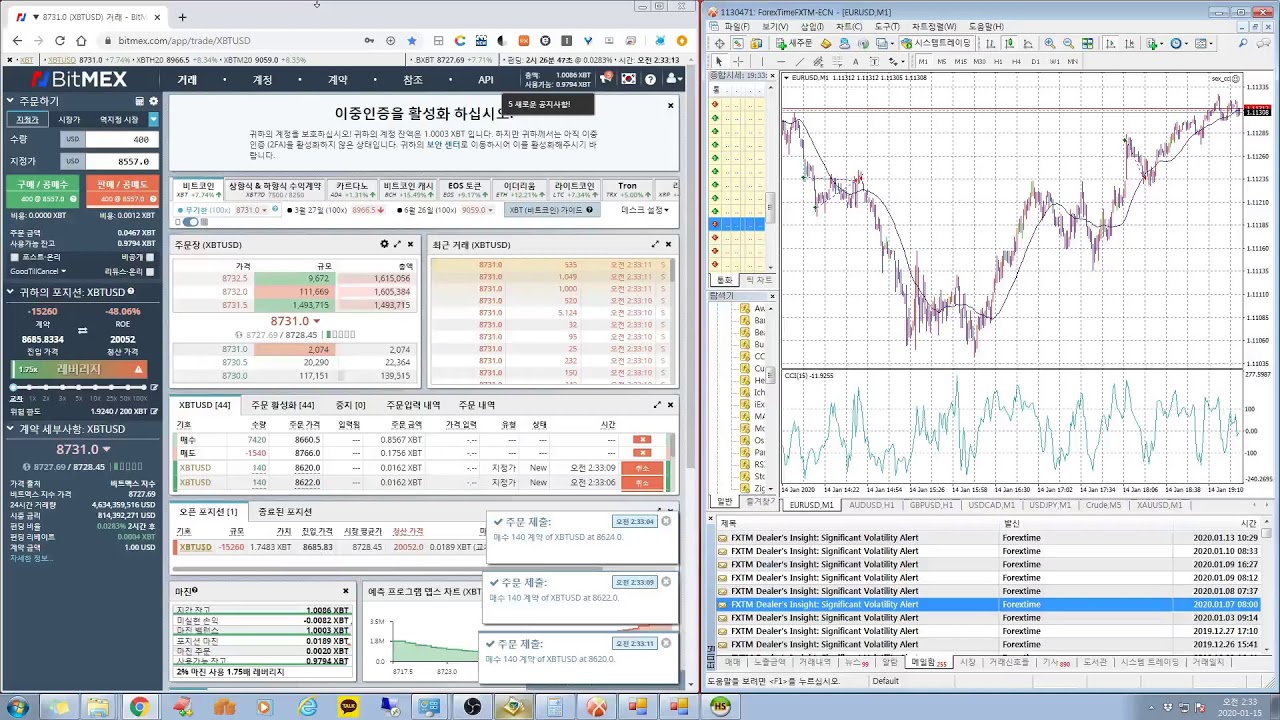
Task: Reload the BitMEX page in Chrome
Action: point(60,40)
